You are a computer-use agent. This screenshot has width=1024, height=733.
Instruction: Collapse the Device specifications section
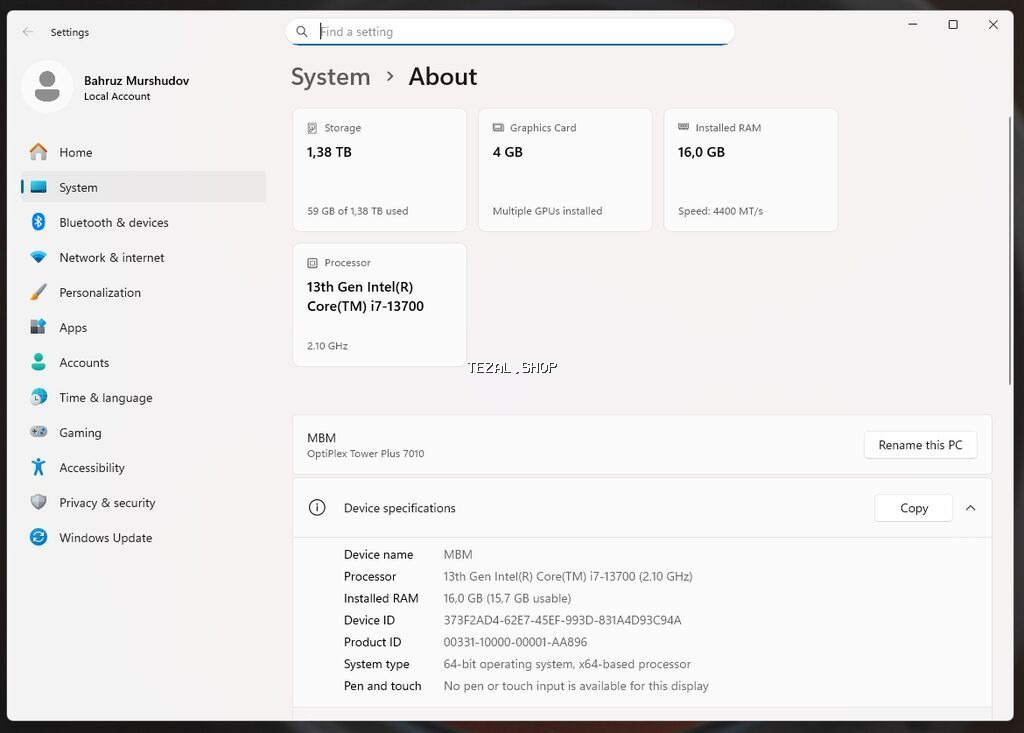tap(970, 508)
